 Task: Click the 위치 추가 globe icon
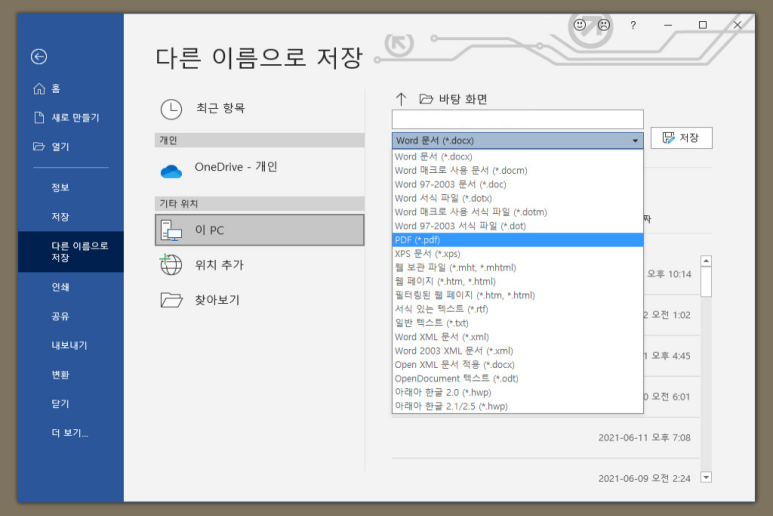click(171, 265)
